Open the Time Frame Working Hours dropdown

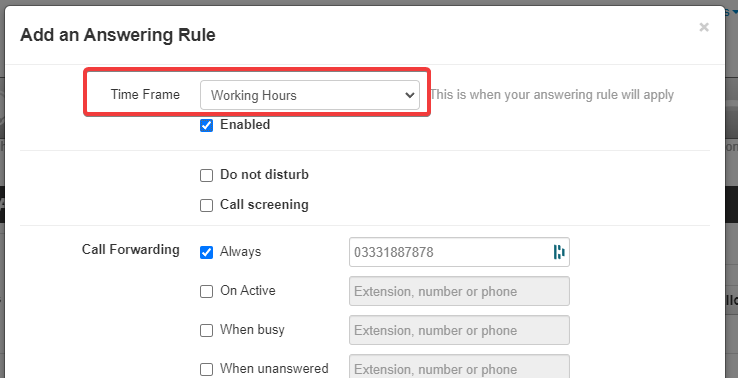tap(309, 95)
